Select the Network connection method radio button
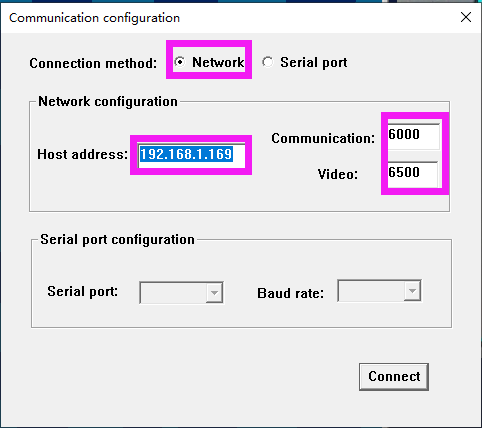Image resolution: width=482 pixels, height=428 pixels. point(180,62)
